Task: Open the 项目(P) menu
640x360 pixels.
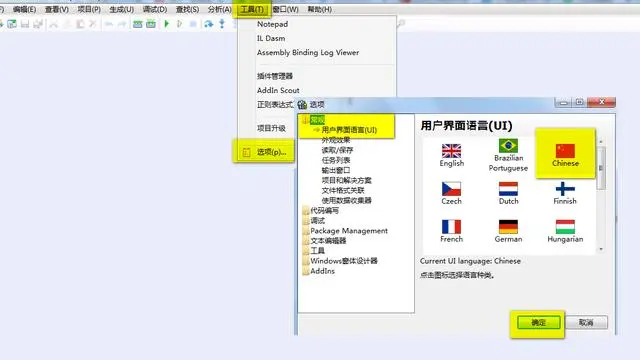Action: (x=89, y=9)
